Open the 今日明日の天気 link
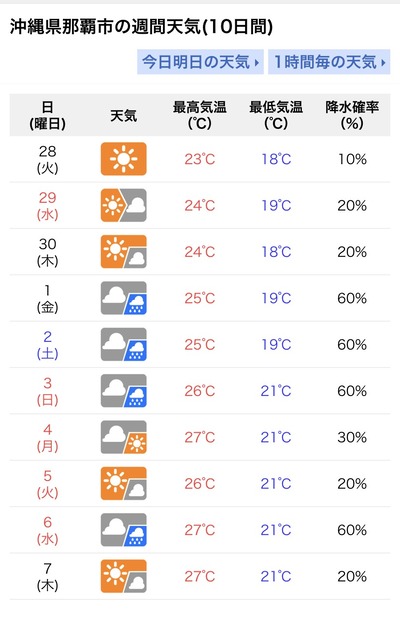The image size is (400, 623). (x=200, y=62)
